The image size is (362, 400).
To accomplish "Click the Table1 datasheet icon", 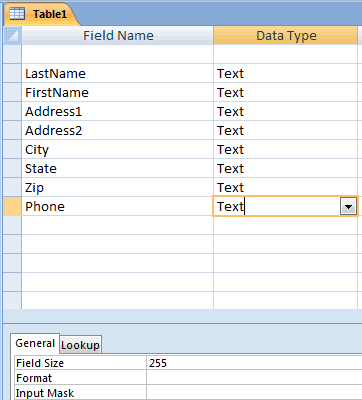I will (x=17, y=14).
